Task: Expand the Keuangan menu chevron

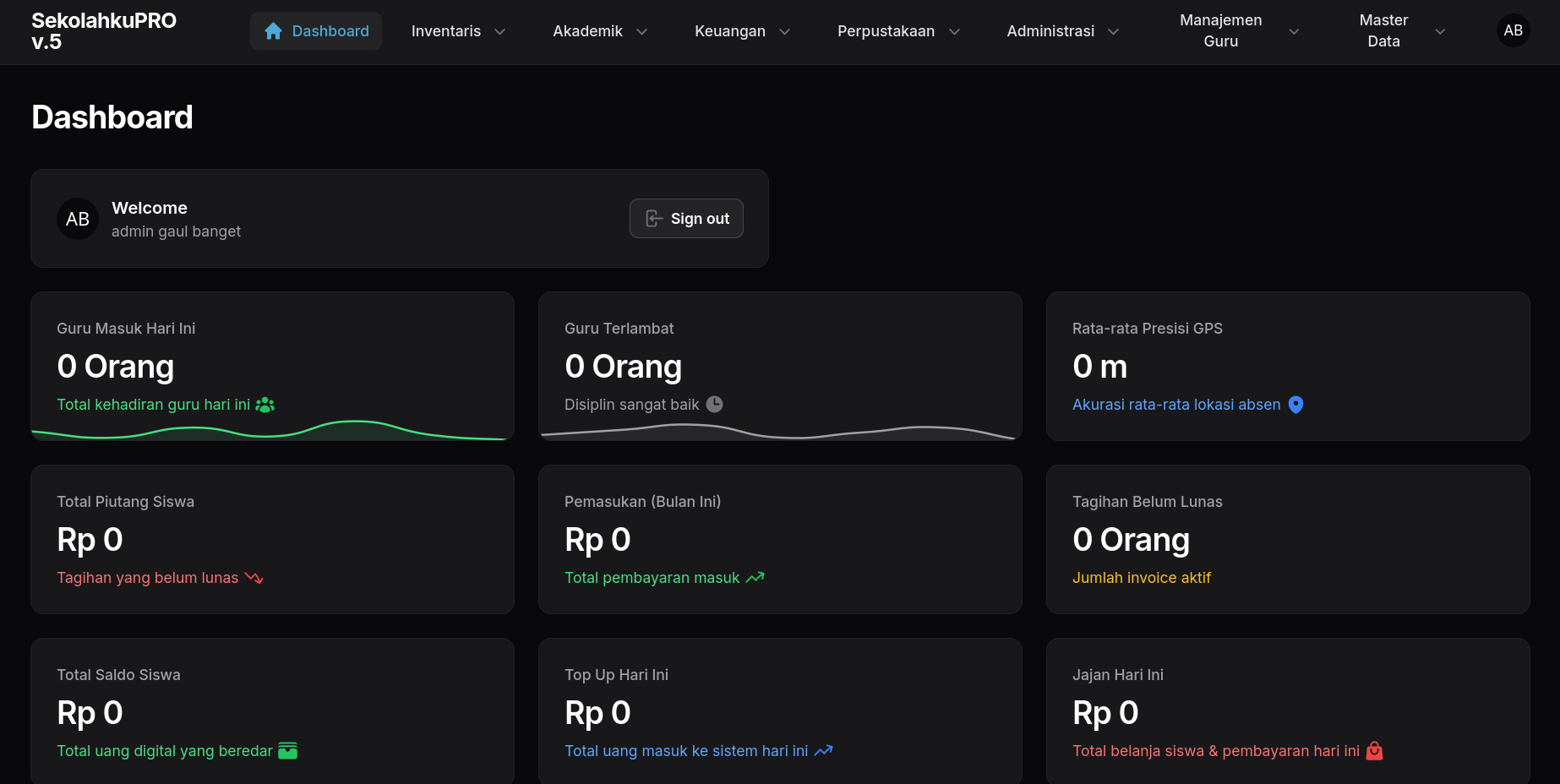Action: (x=784, y=31)
